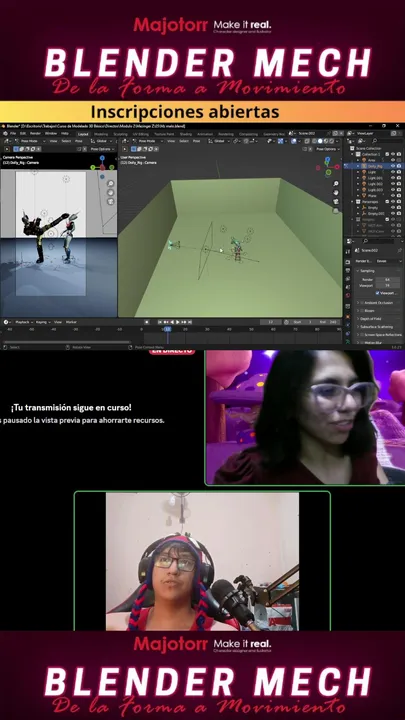Open Pose Mode dropdown in user perspective viewport
Screen dimensions: 405x720
(x=148, y=141)
